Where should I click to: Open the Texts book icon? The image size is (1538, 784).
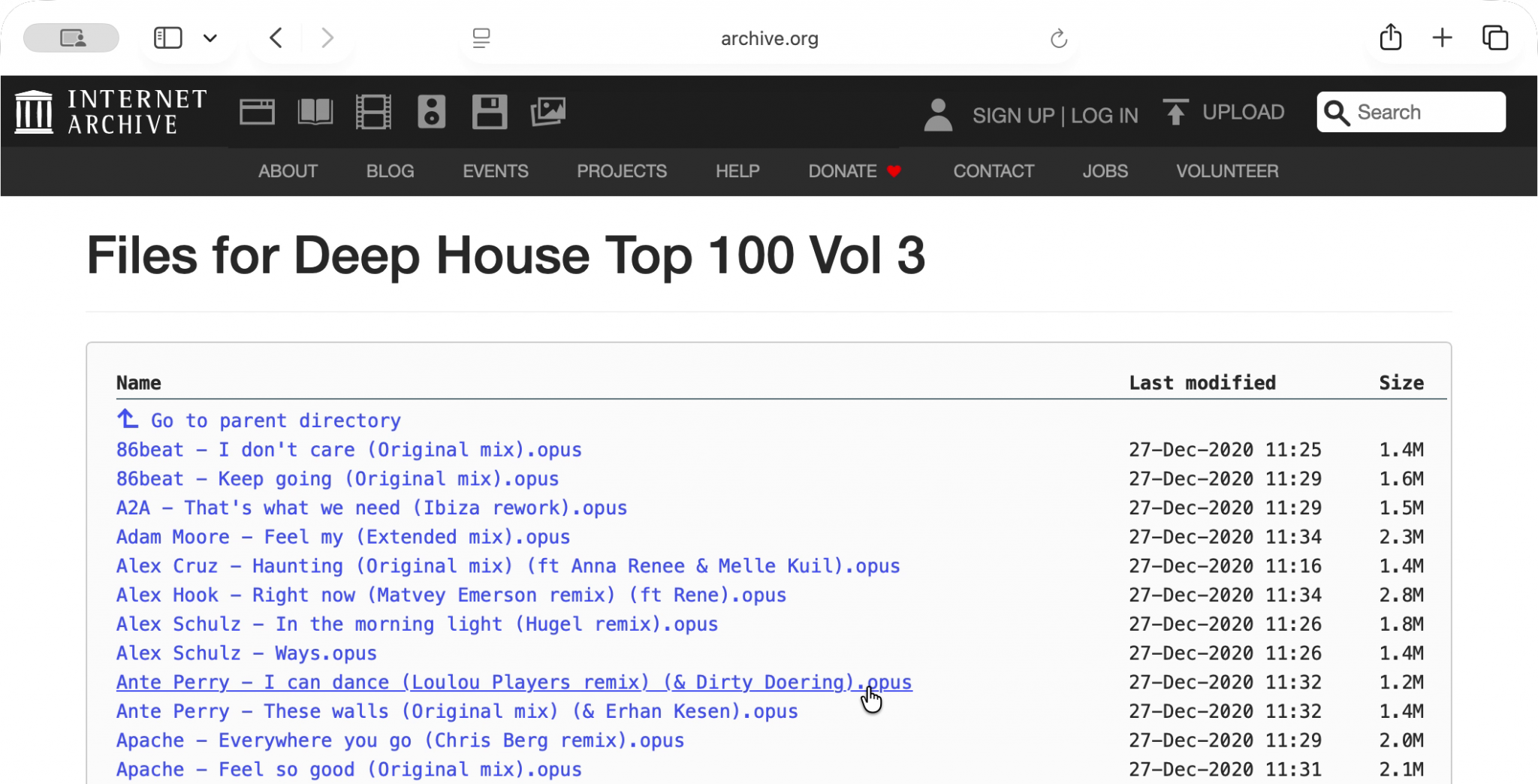[315, 112]
